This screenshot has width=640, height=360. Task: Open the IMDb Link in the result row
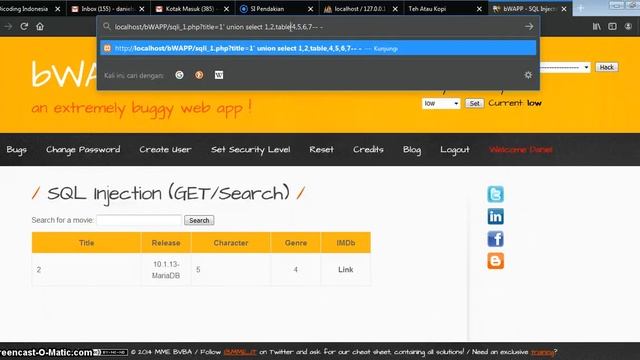(346, 269)
